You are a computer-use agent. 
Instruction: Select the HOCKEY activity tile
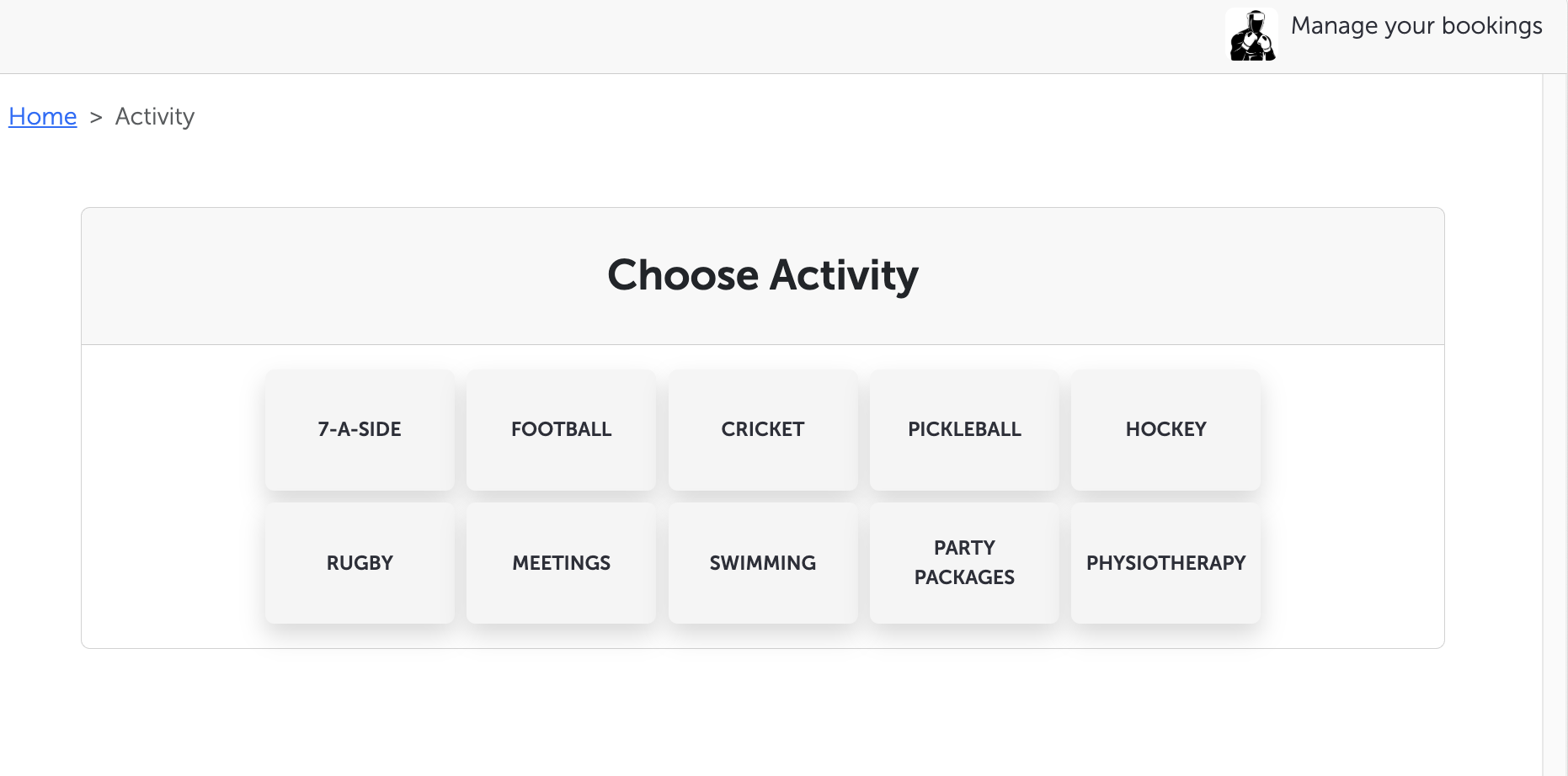[x=1165, y=429]
